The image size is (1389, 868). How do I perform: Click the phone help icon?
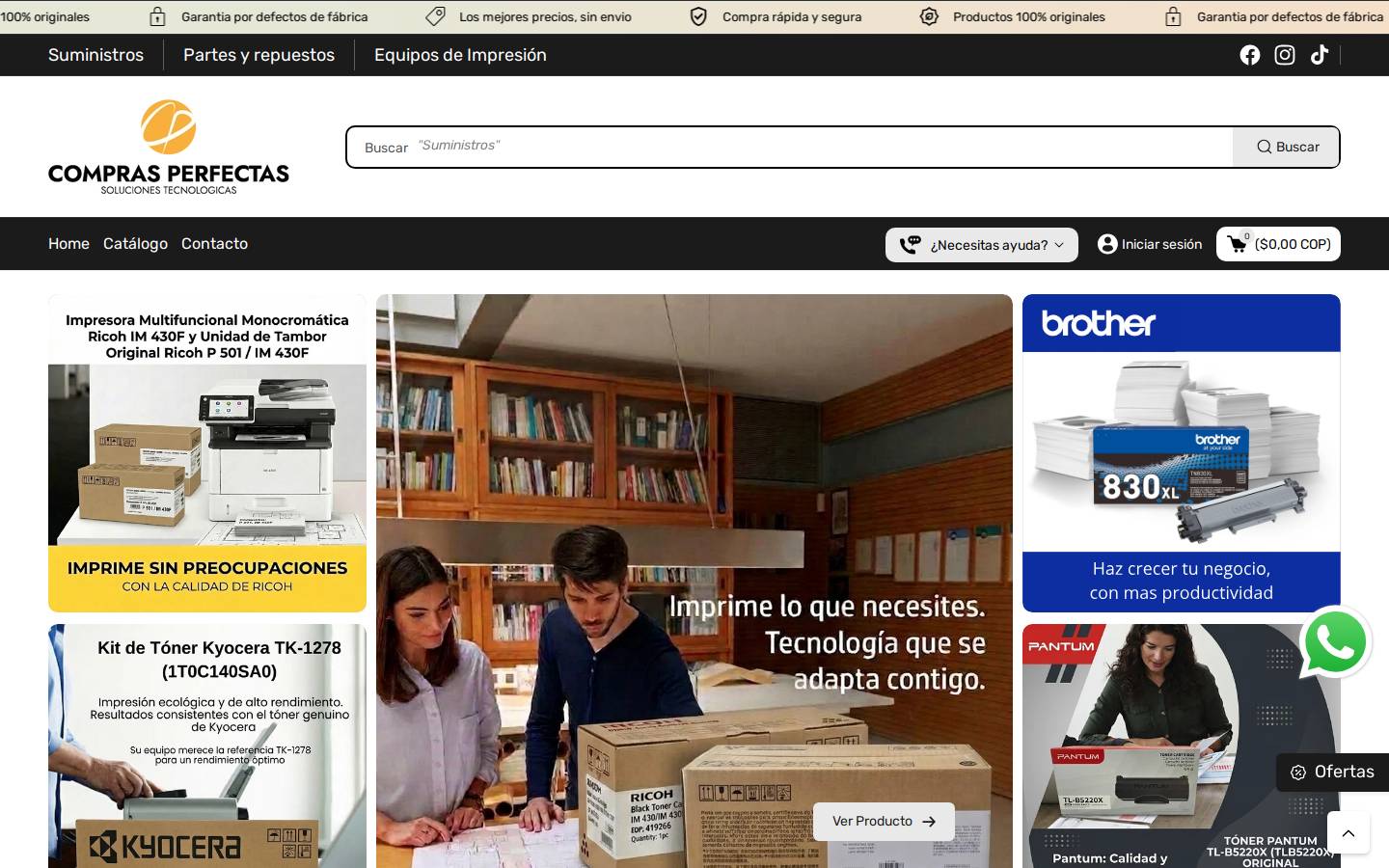coord(910,245)
